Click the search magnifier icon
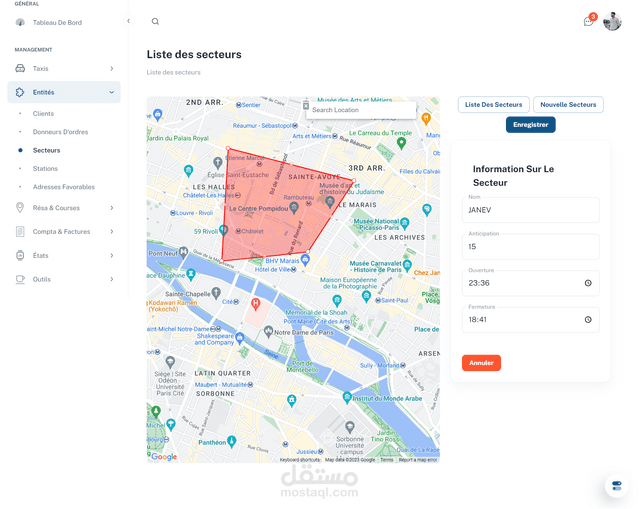640x509 pixels. coord(155,21)
